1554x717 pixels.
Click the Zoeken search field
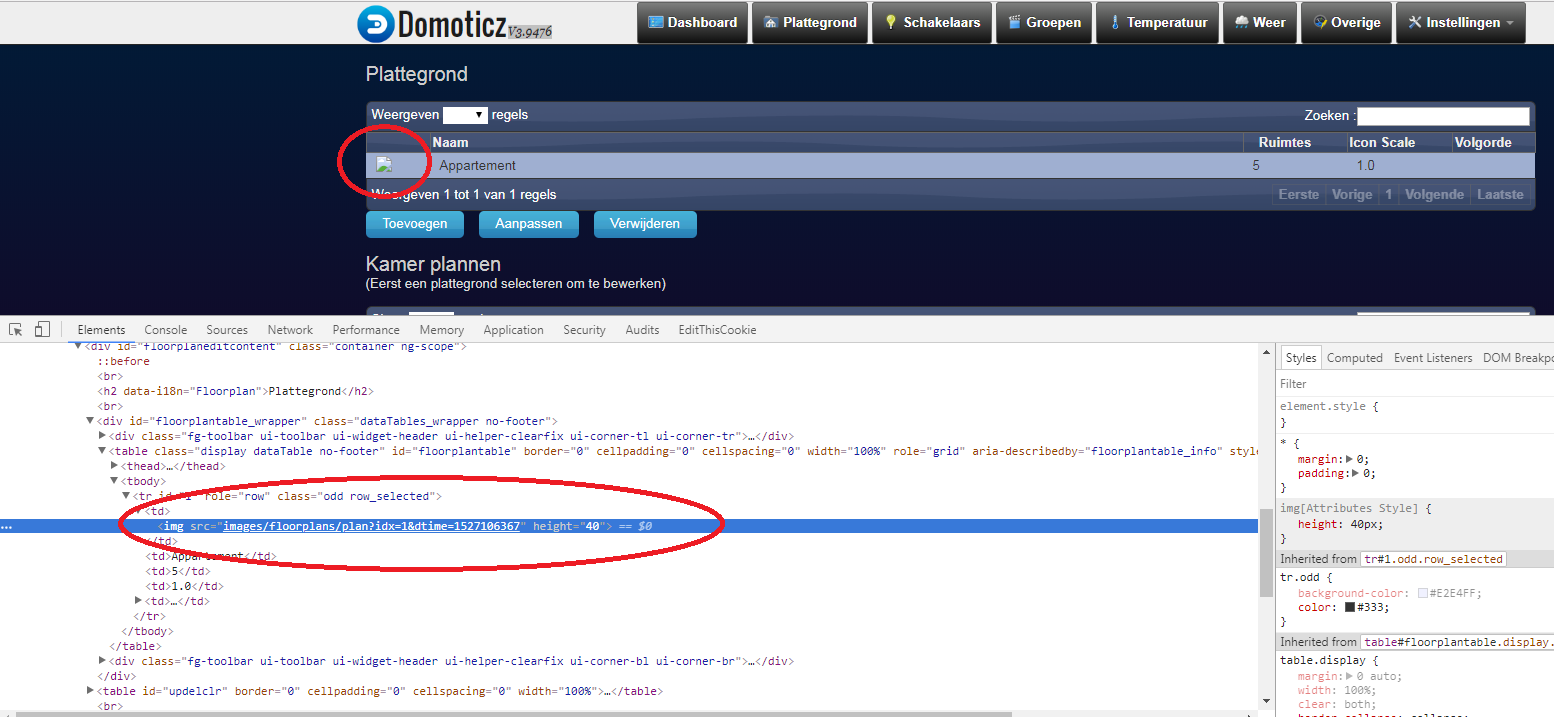point(1443,115)
